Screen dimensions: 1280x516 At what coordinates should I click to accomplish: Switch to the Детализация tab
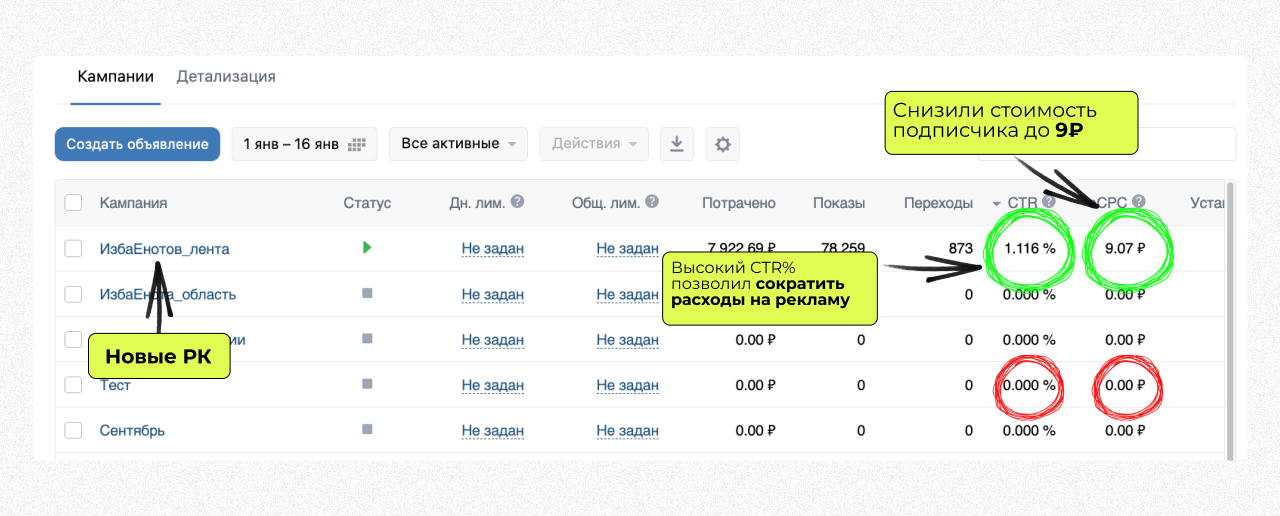(x=226, y=77)
